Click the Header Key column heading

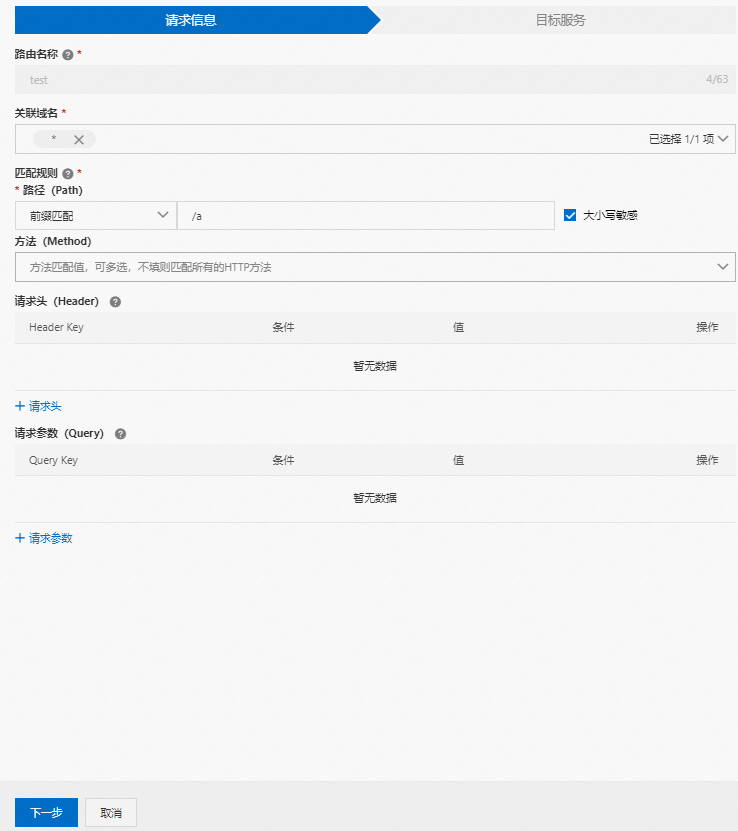(56, 327)
